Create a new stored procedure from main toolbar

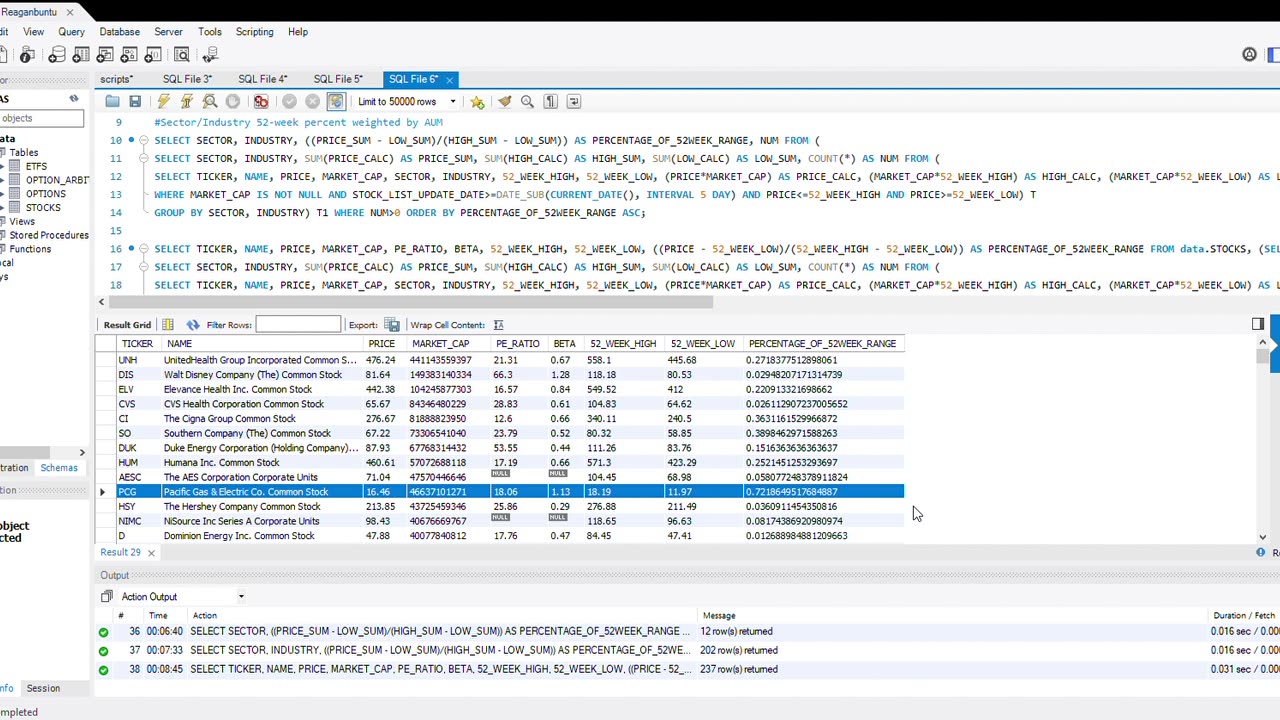tap(129, 54)
